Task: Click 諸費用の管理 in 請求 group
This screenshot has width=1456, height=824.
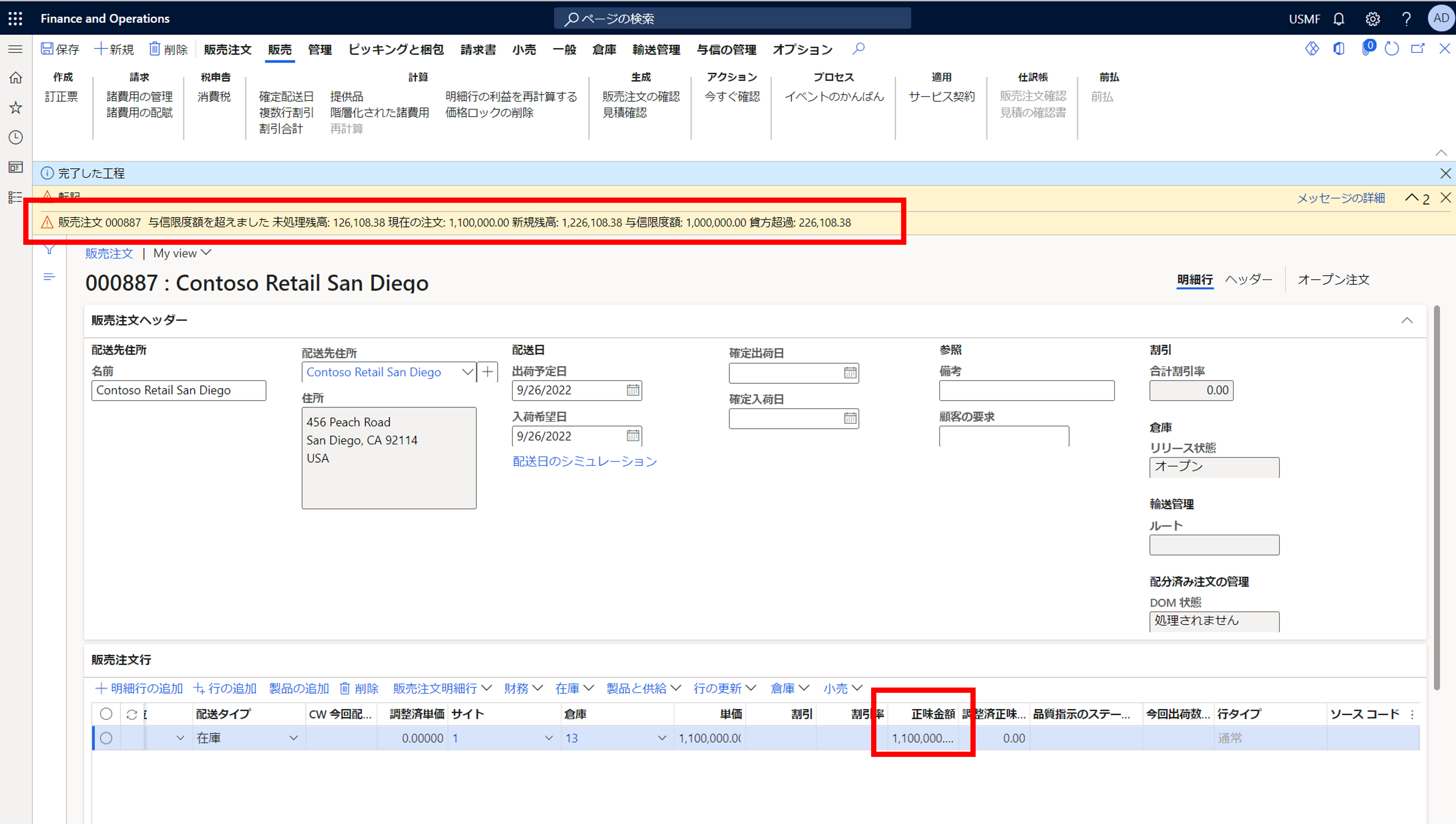Action: (x=139, y=97)
